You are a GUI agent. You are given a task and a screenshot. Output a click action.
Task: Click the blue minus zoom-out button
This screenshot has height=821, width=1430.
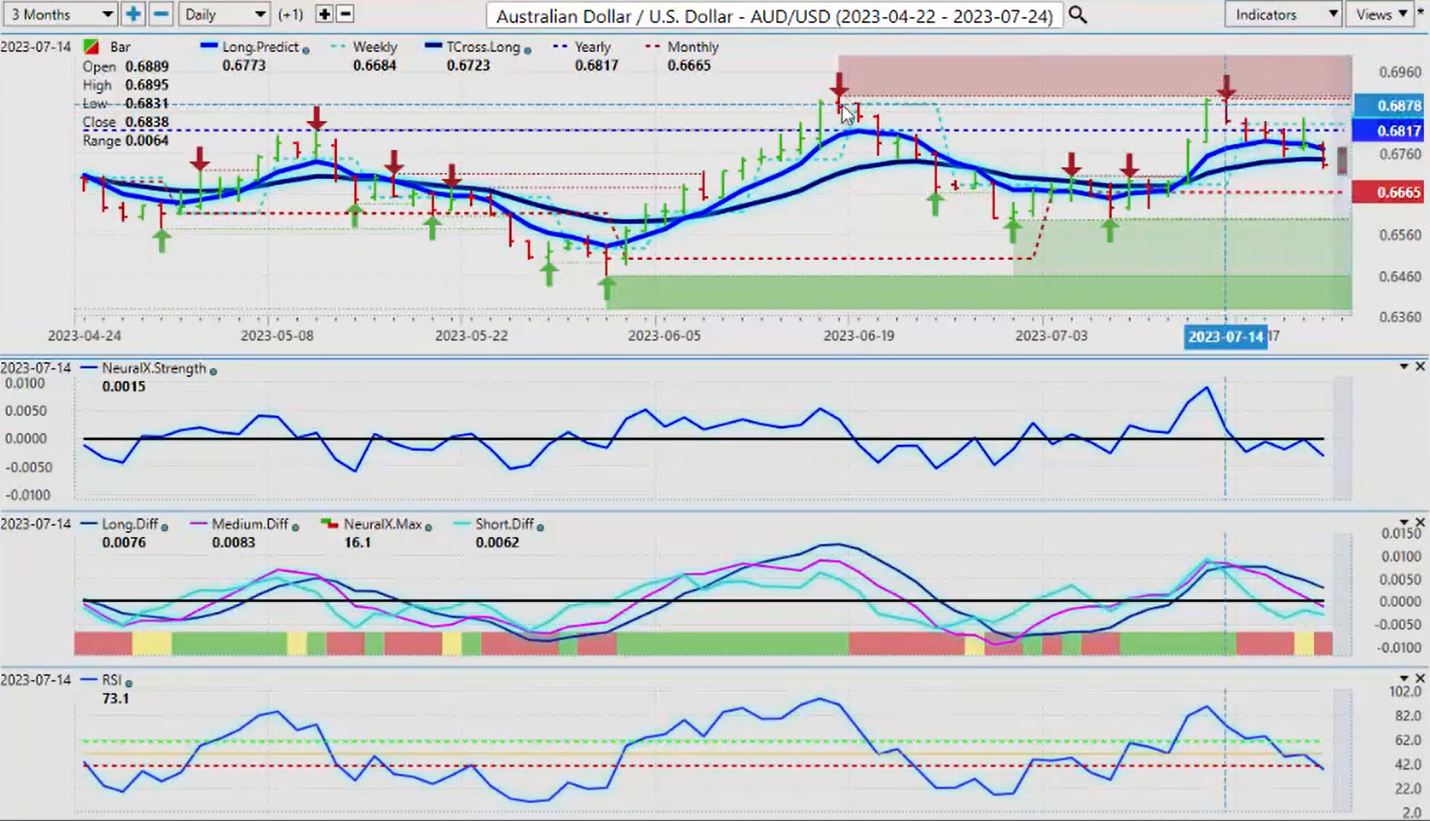coord(160,14)
